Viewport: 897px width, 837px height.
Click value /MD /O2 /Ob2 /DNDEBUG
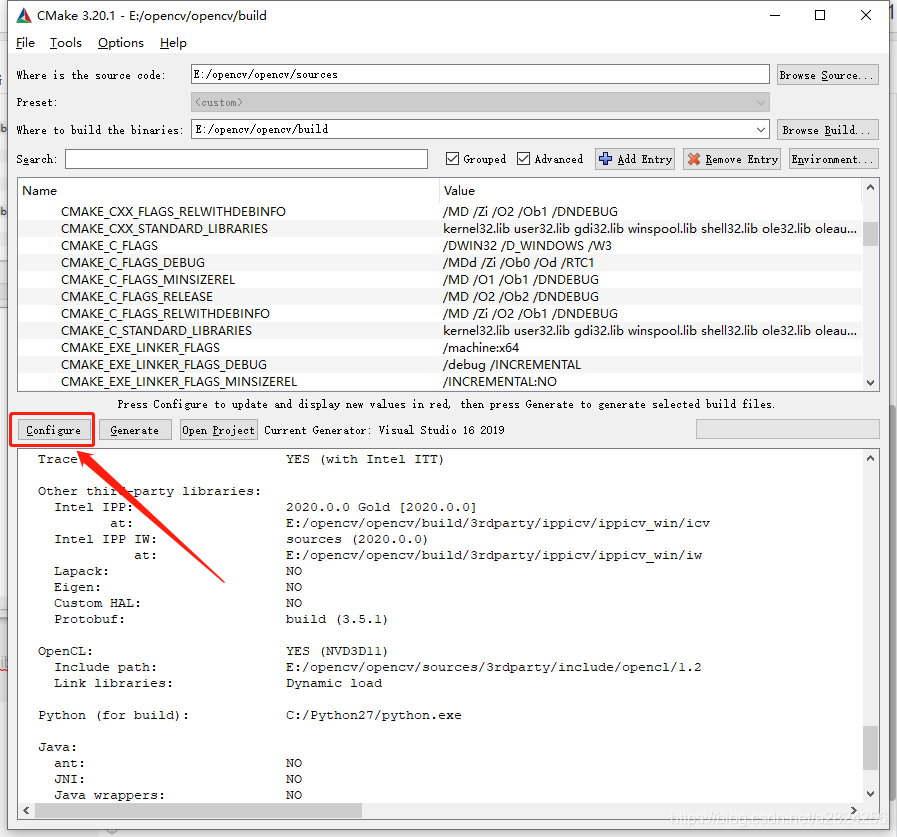pyautogui.click(x=521, y=297)
